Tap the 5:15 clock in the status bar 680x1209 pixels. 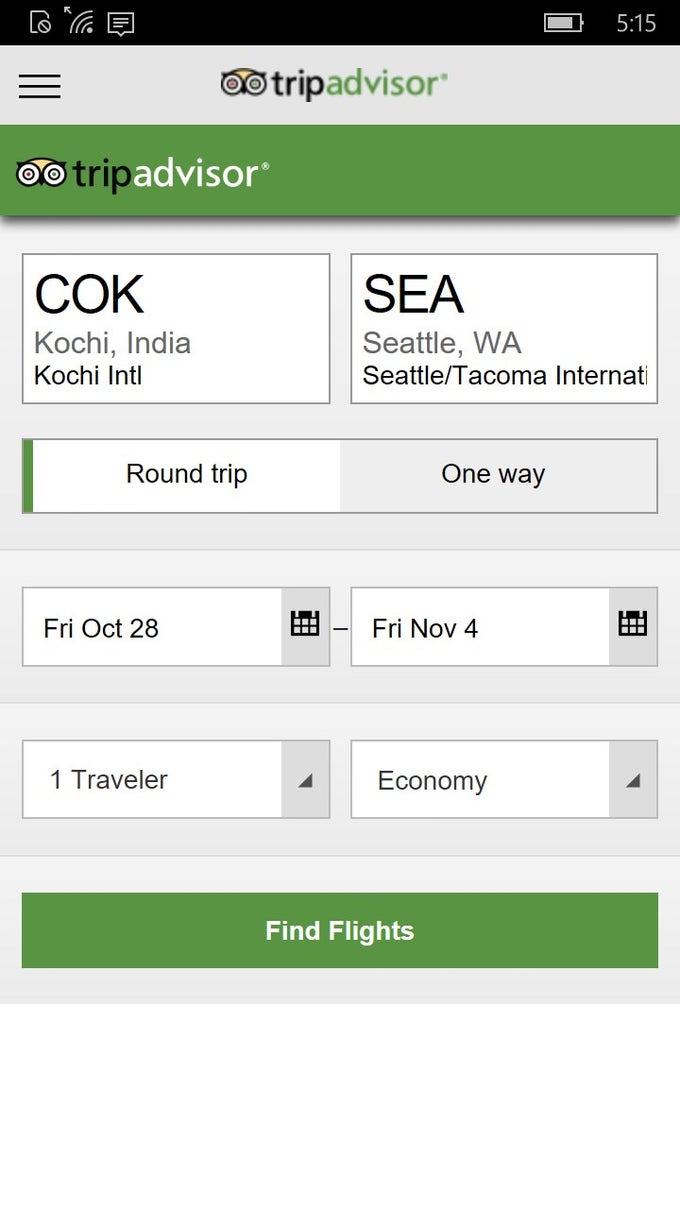click(x=636, y=22)
